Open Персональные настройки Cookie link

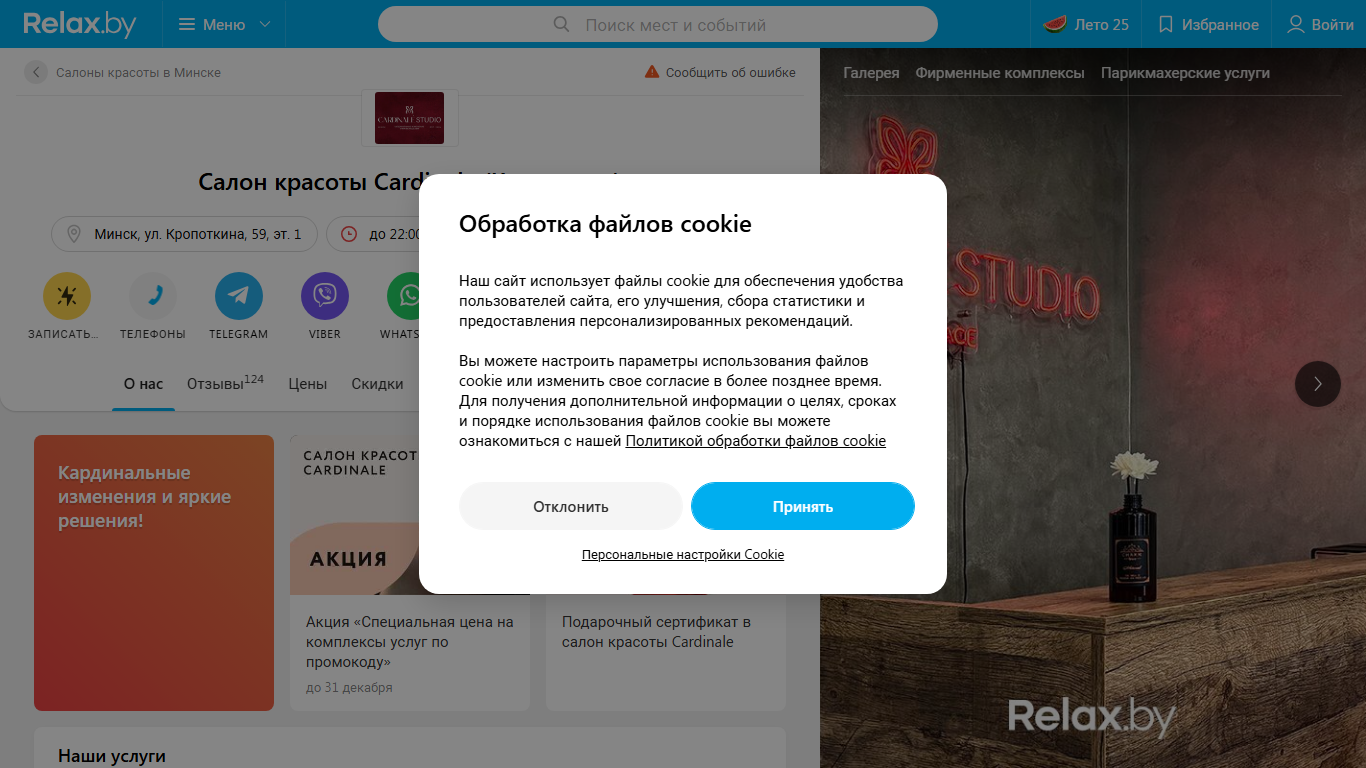click(683, 554)
